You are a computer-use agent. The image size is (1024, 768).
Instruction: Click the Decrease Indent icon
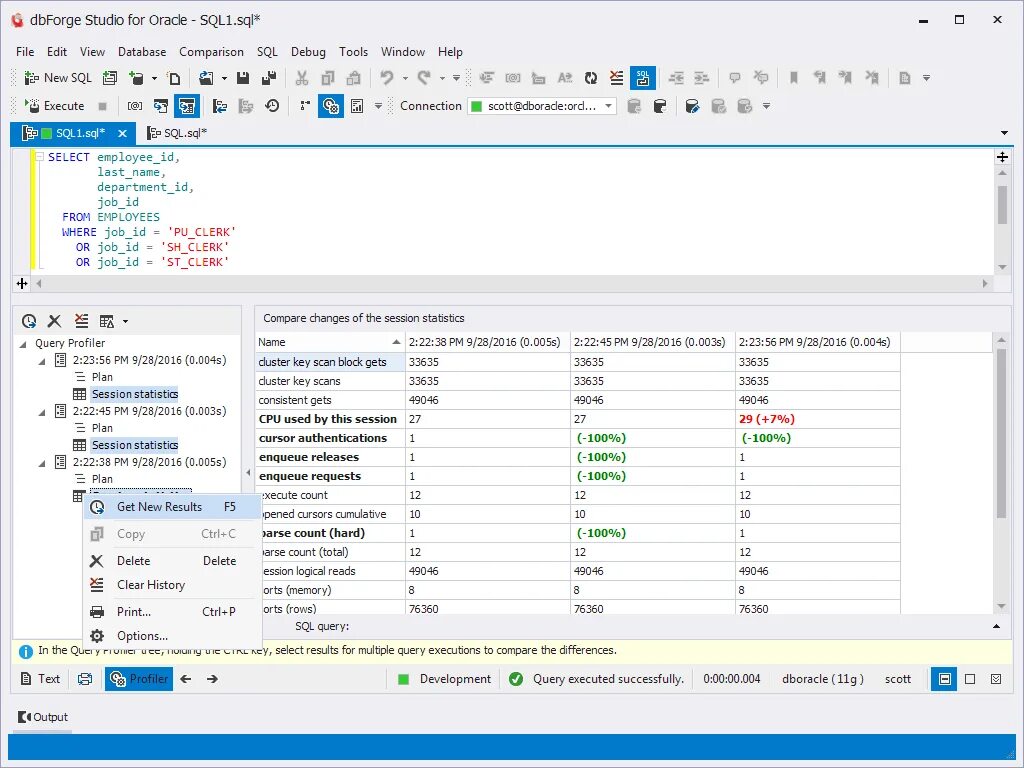coord(676,78)
